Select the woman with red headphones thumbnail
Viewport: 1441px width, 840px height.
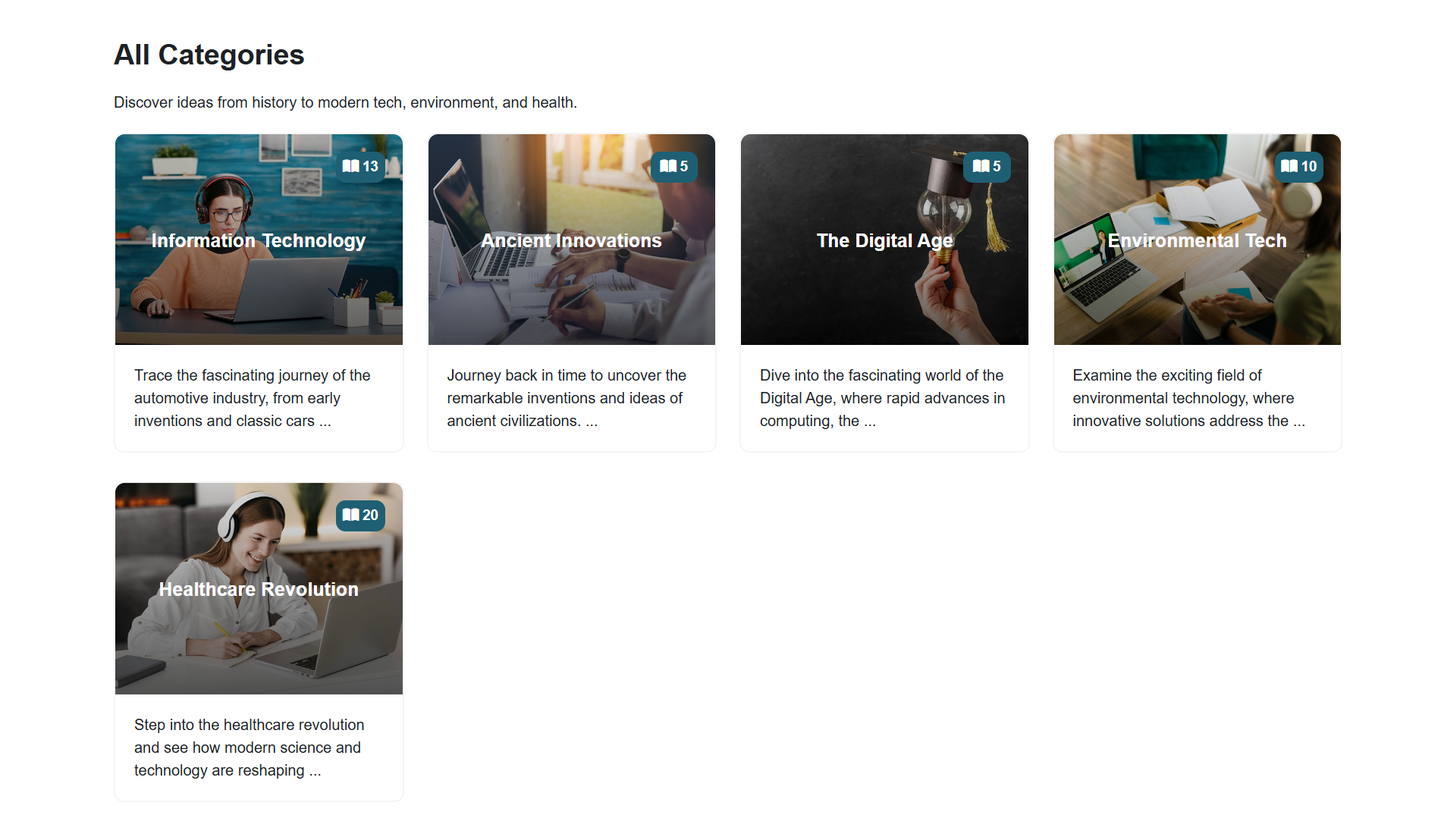[x=259, y=240]
